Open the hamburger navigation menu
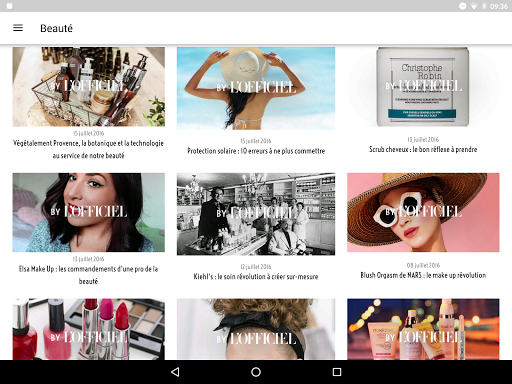This screenshot has height=384, width=512. 18,28
